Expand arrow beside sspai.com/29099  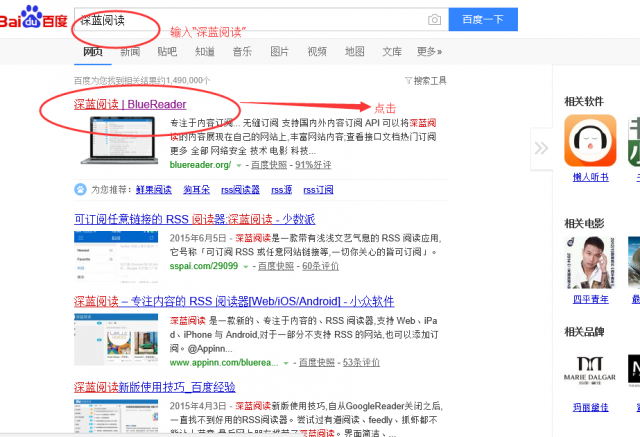(246, 266)
